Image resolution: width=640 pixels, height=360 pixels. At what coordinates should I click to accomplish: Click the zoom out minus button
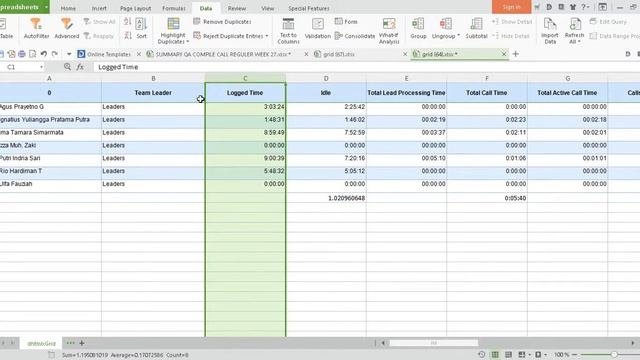(575, 355)
